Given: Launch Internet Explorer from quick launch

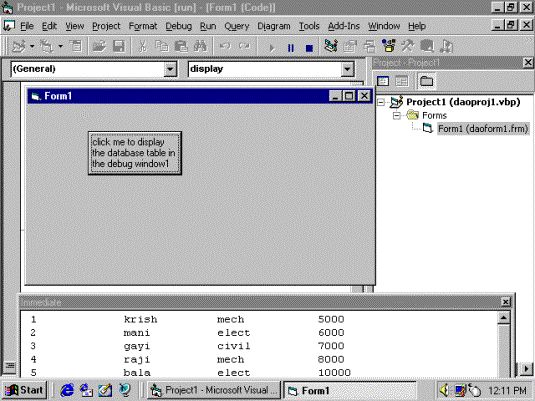Looking at the screenshot, I should [x=67, y=390].
